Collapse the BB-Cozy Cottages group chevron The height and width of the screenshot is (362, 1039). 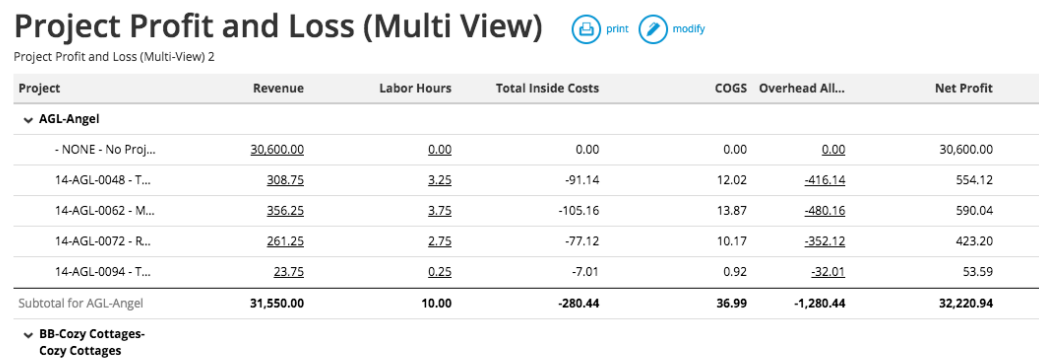point(28,335)
